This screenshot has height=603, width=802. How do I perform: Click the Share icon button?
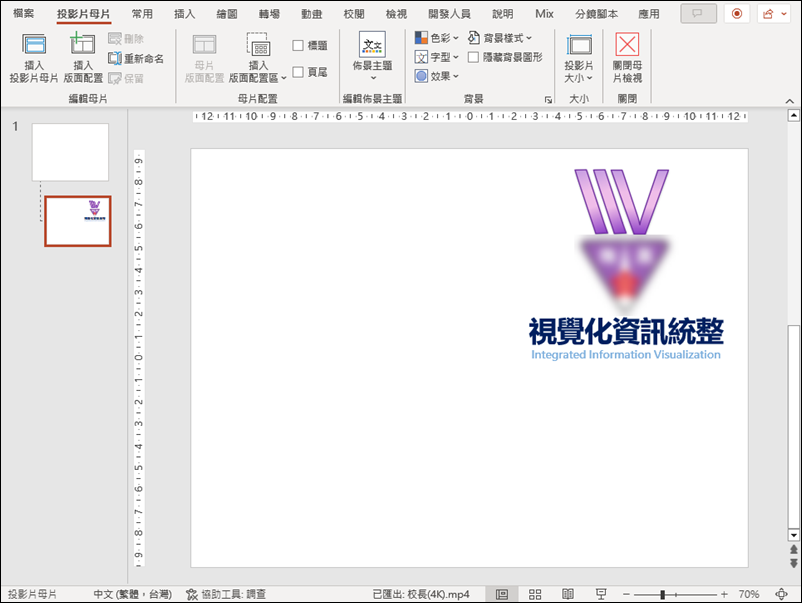tap(774, 14)
